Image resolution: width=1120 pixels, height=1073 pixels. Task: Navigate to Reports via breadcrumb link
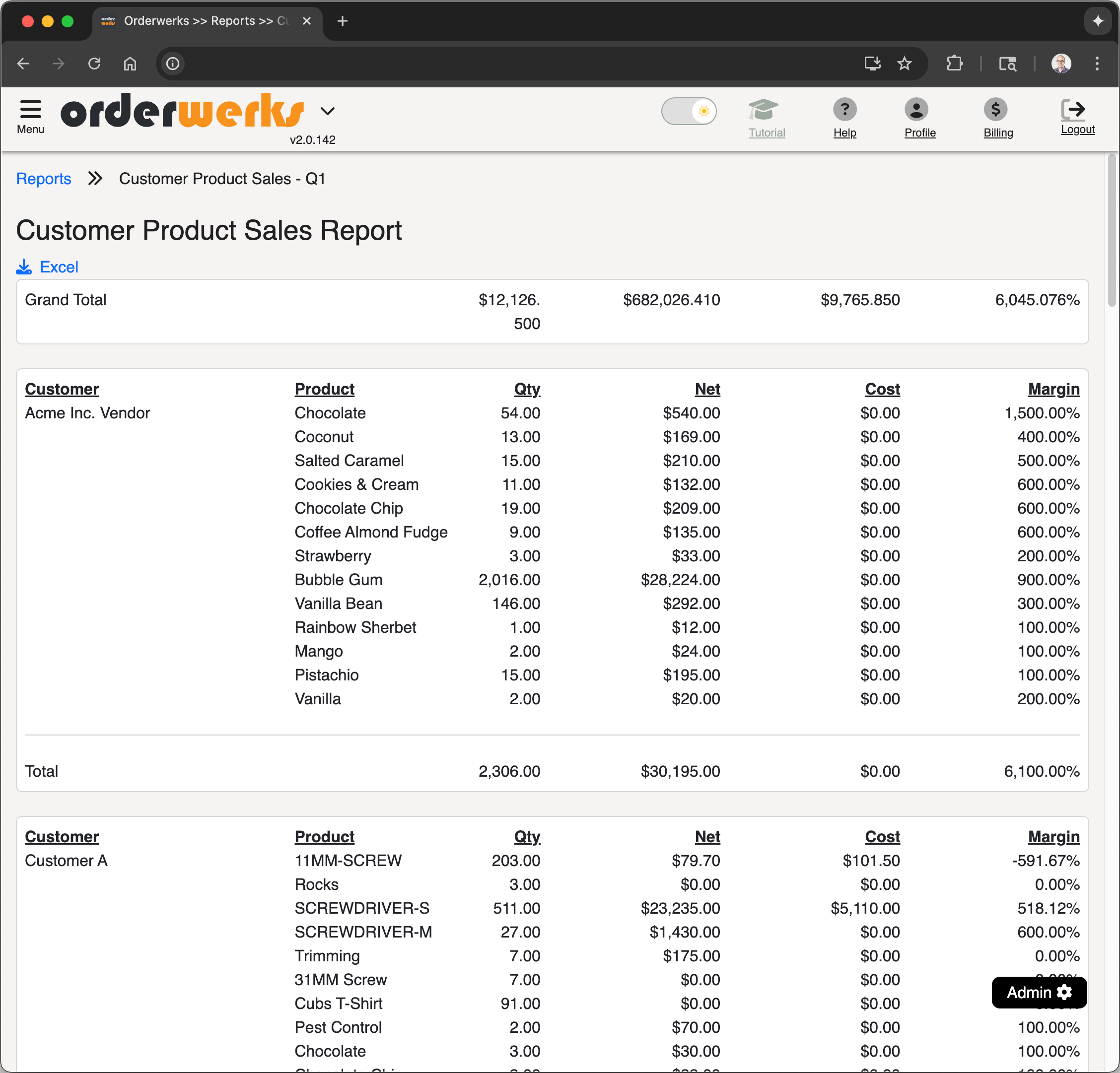click(x=43, y=178)
